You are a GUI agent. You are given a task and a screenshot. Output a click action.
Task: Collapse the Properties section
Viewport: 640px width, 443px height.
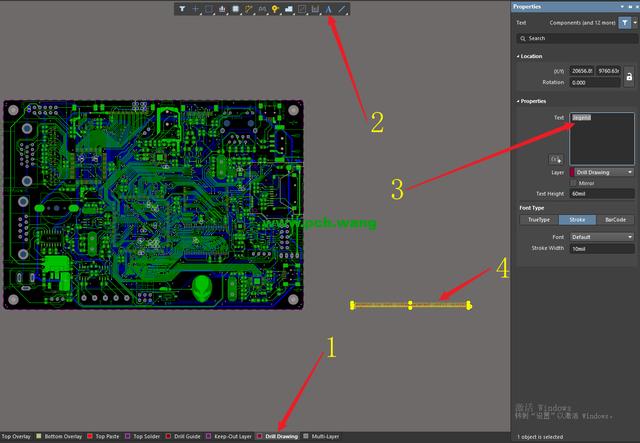coord(518,101)
